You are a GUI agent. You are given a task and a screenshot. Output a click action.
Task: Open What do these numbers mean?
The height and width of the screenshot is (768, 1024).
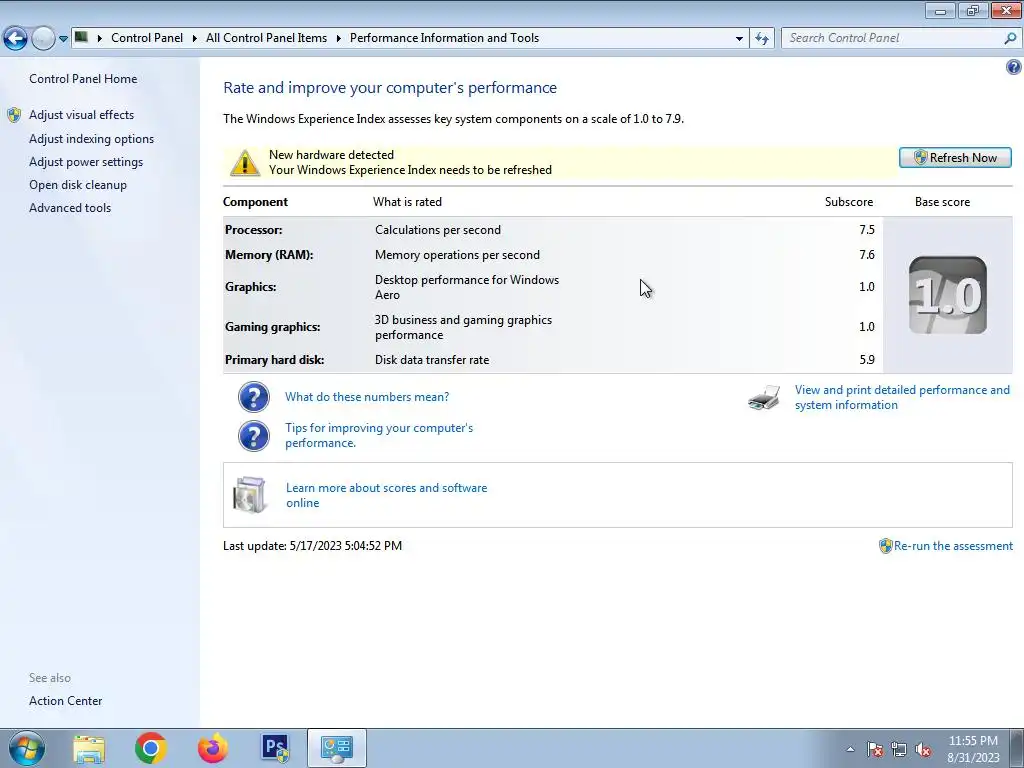click(x=367, y=397)
